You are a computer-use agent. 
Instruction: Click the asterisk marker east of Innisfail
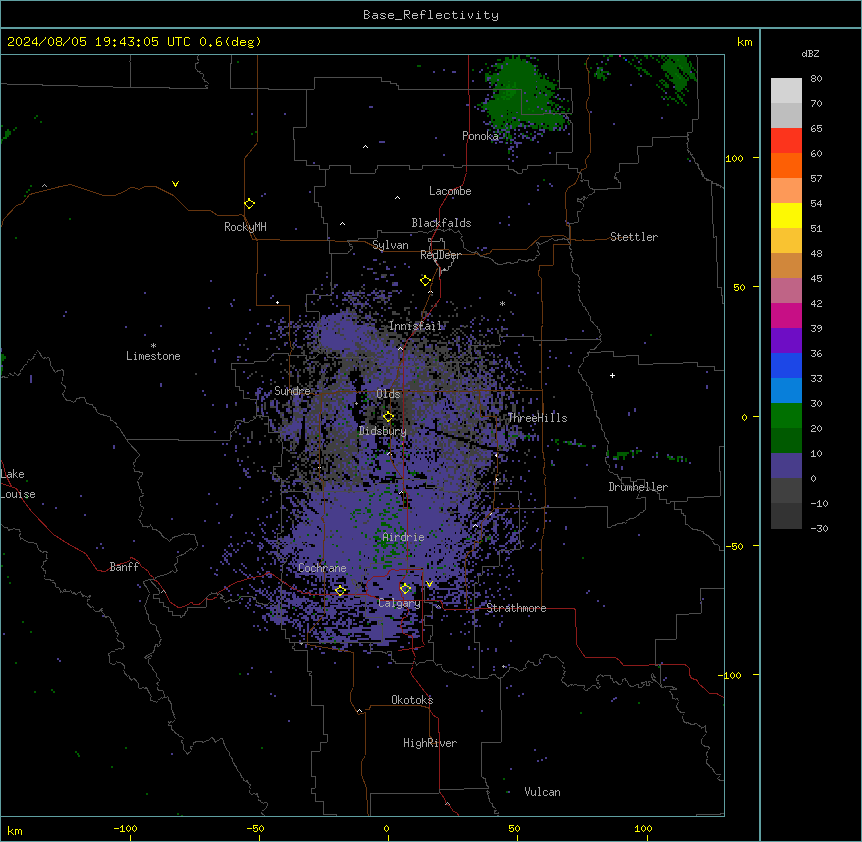click(x=502, y=303)
